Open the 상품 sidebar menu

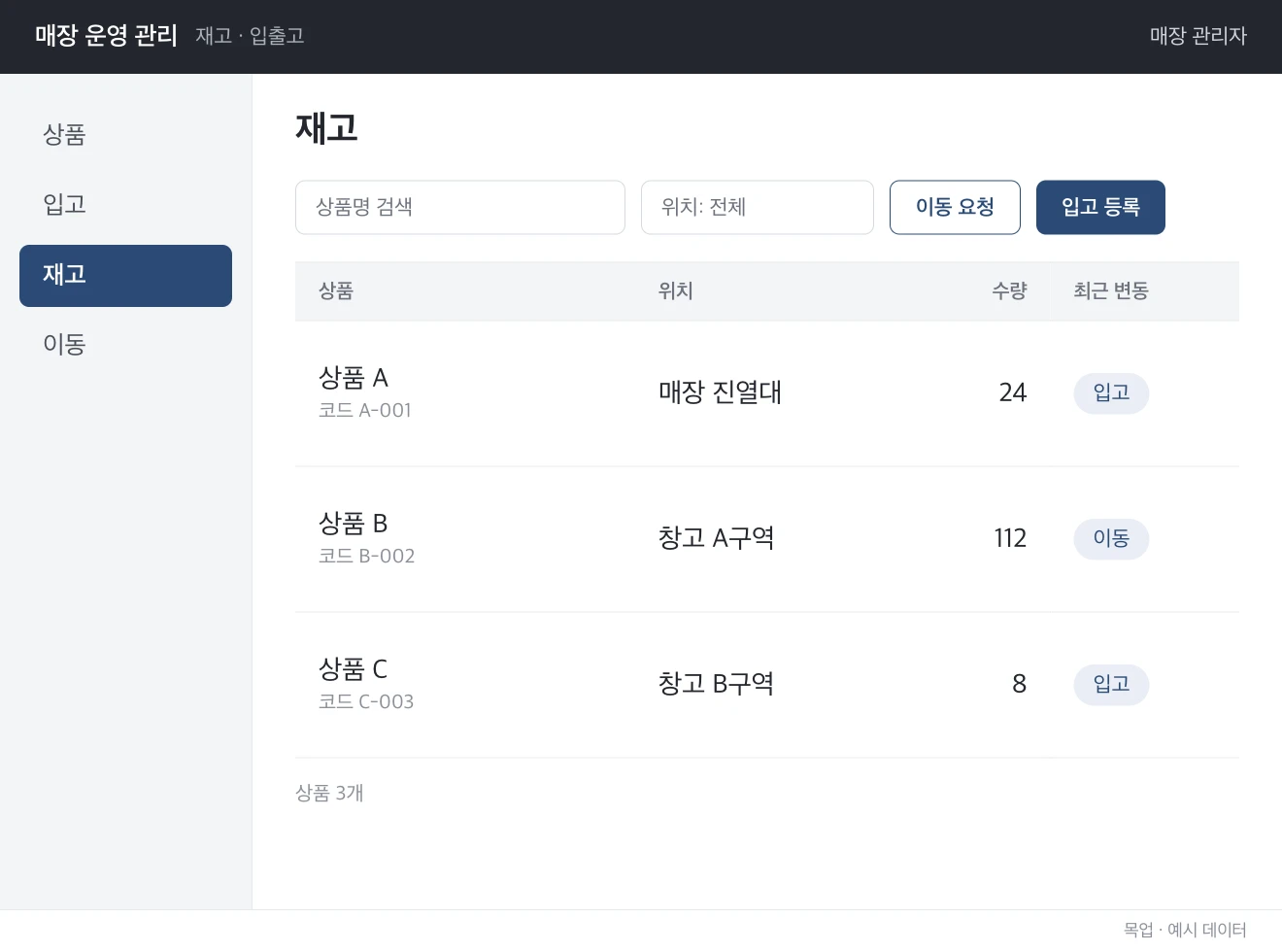125,135
